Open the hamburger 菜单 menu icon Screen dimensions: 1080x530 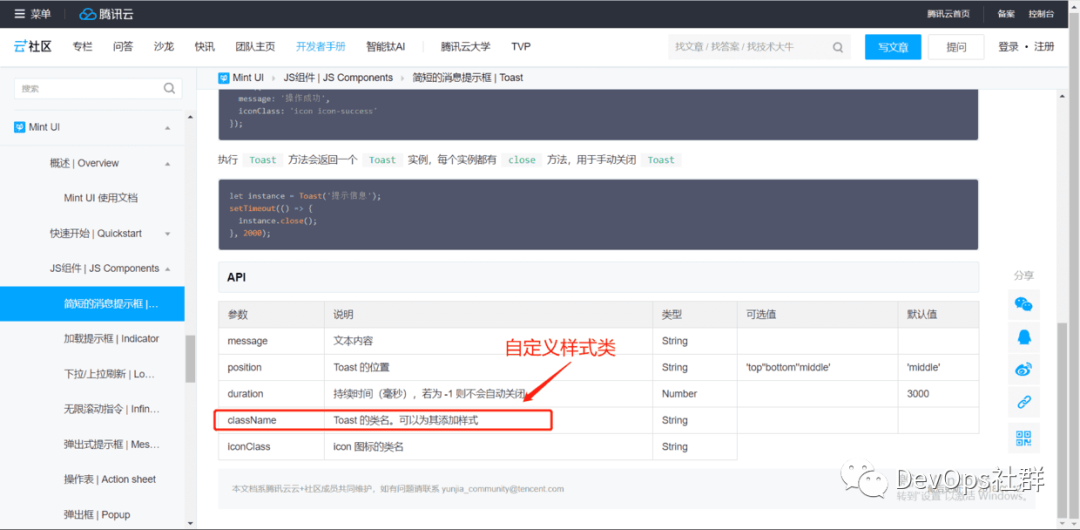click(19, 14)
